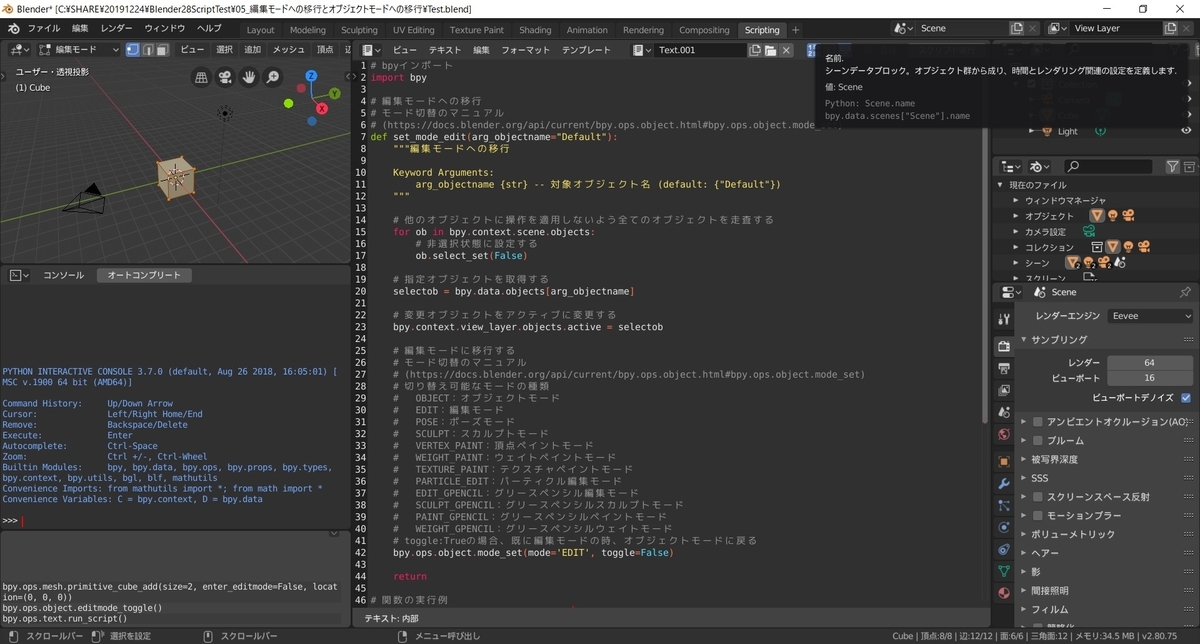The height and width of the screenshot is (644, 1200).
Task: Switch to the Layout workspace tab
Action: pos(260,30)
